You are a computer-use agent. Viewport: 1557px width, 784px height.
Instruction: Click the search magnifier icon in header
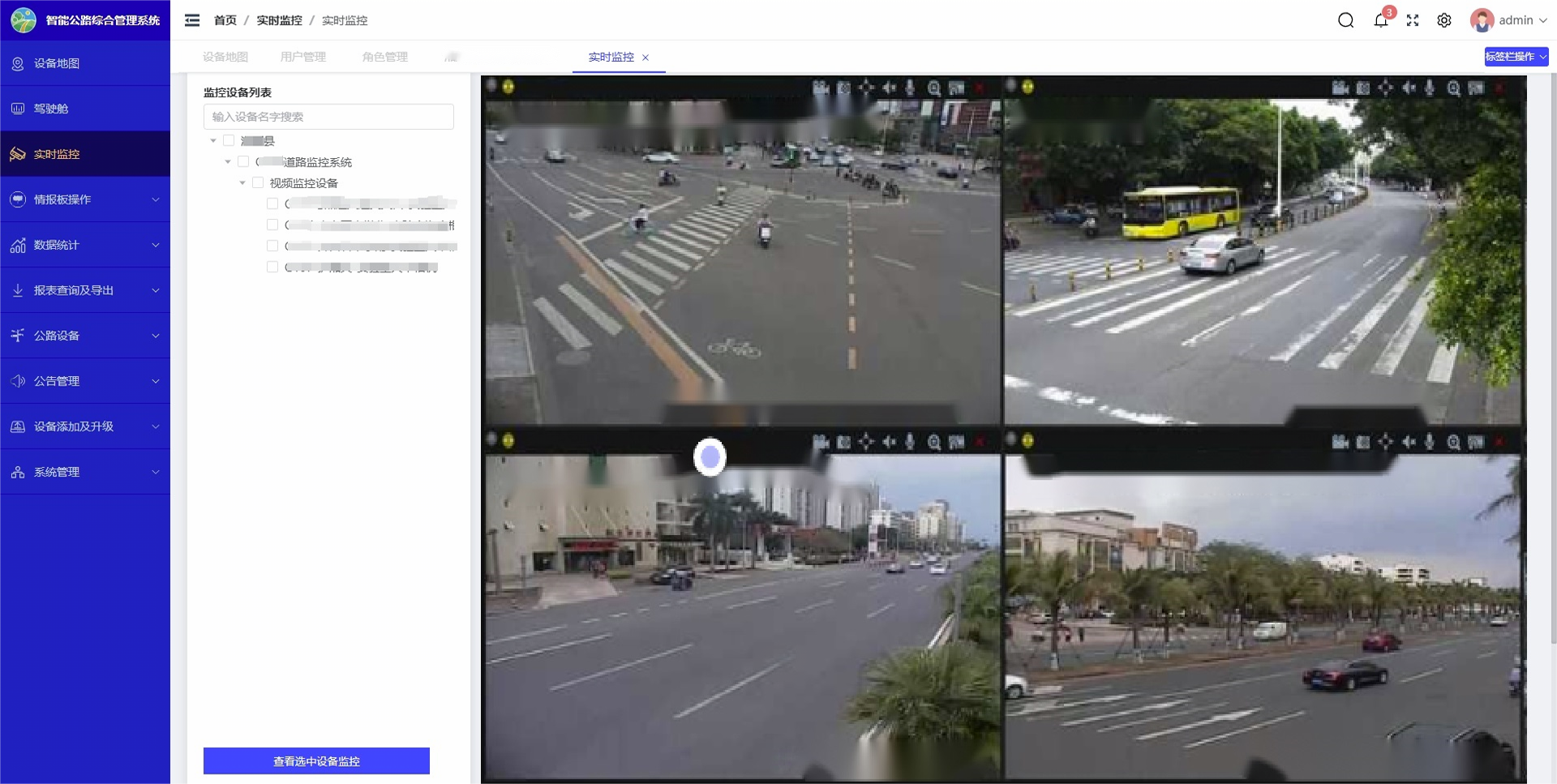[1345, 20]
